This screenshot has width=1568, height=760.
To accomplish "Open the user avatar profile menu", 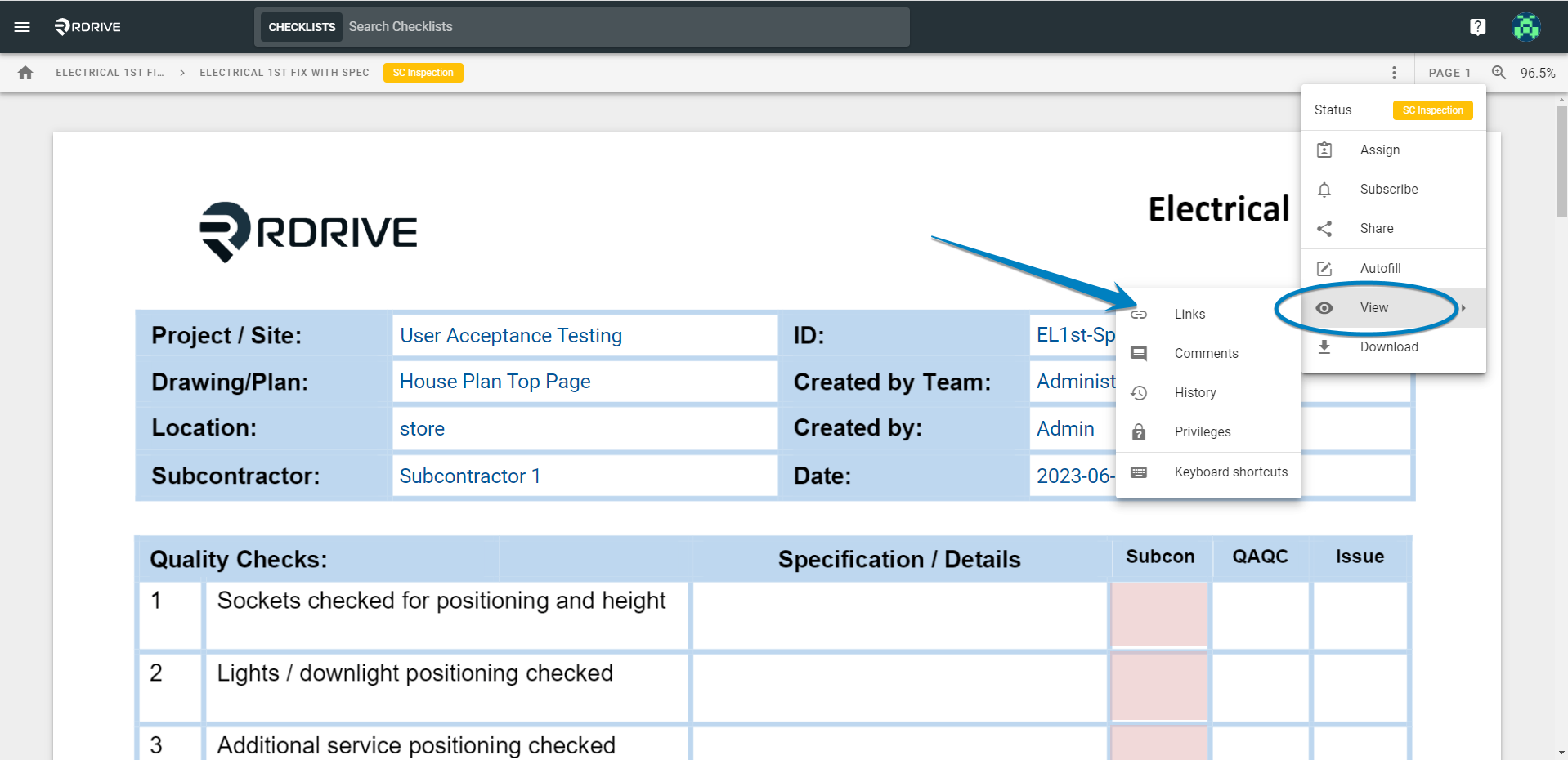I will click(x=1525, y=27).
